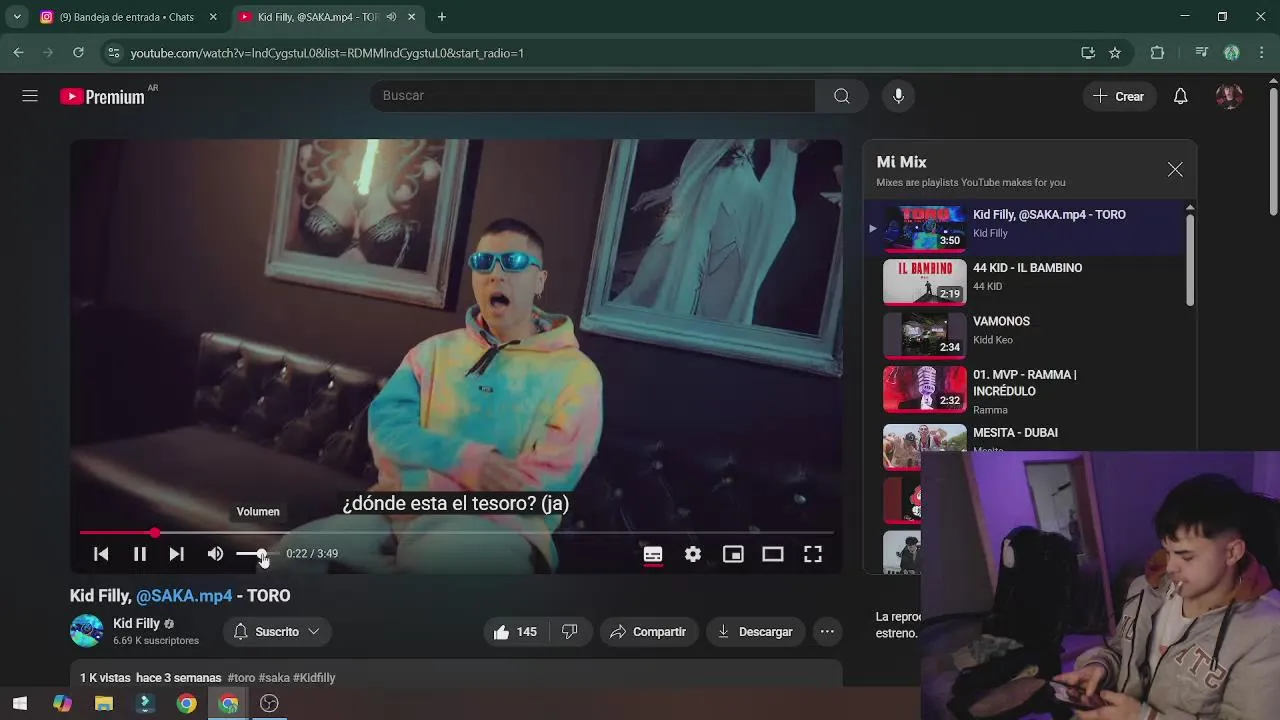1280x720 pixels.
Task: Open @SAKA.mp4 link in video title
Action: click(184, 596)
